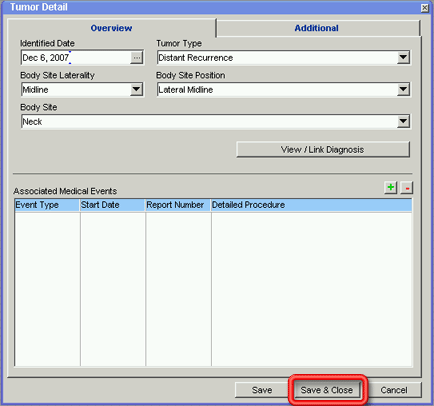Open the Body Site Laterality dropdown

coord(136,90)
